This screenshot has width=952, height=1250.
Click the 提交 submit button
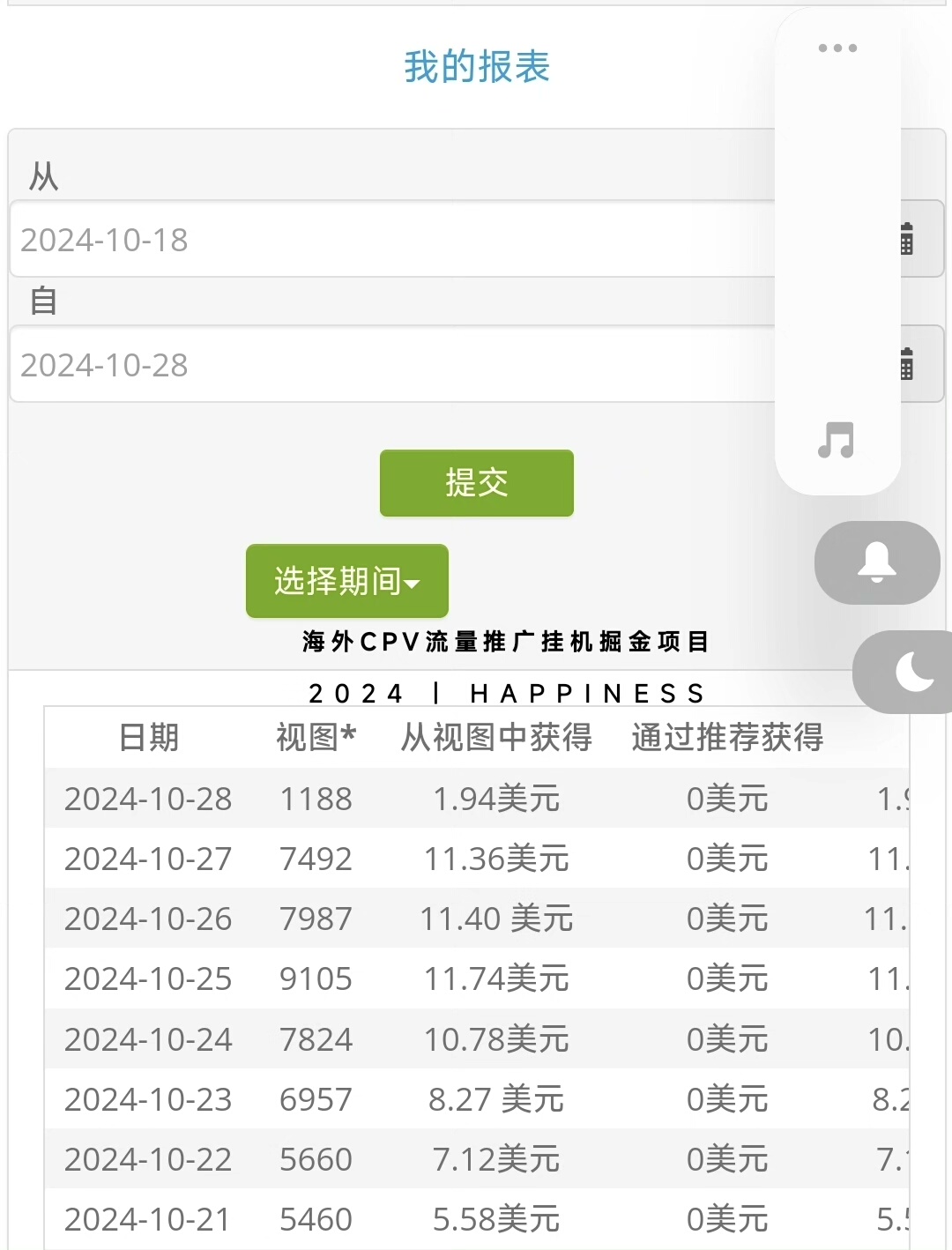tap(477, 483)
